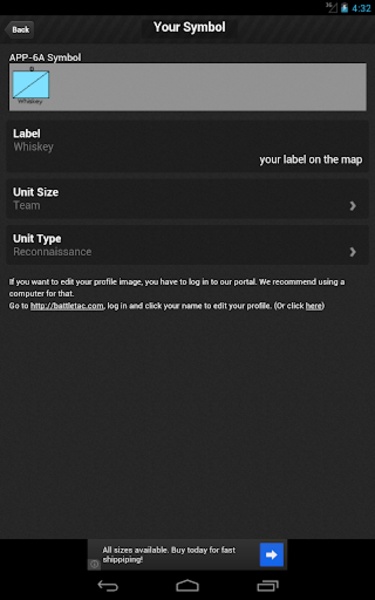Tap the 4:32 clock in status bar
This screenshot has width=375, height=600.
362,8
